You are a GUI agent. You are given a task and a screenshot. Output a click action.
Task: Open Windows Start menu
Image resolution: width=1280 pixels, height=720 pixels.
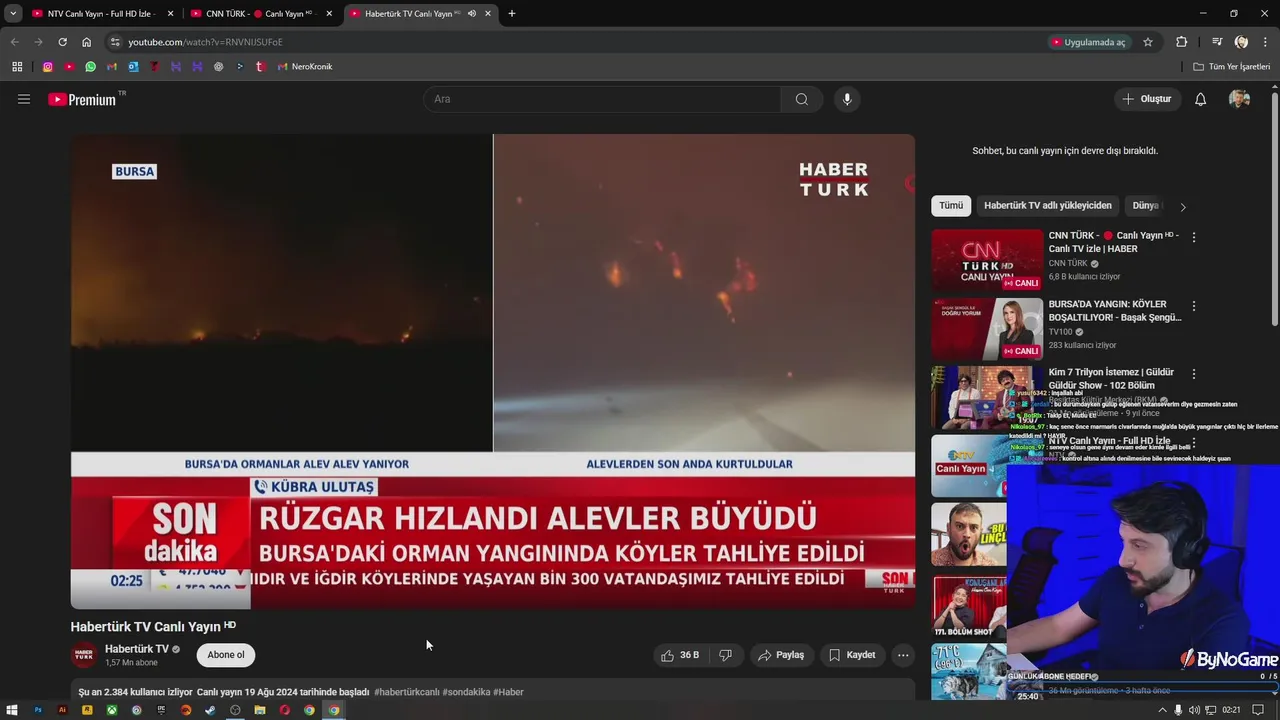pyautogui.click(x=13, y=710)
